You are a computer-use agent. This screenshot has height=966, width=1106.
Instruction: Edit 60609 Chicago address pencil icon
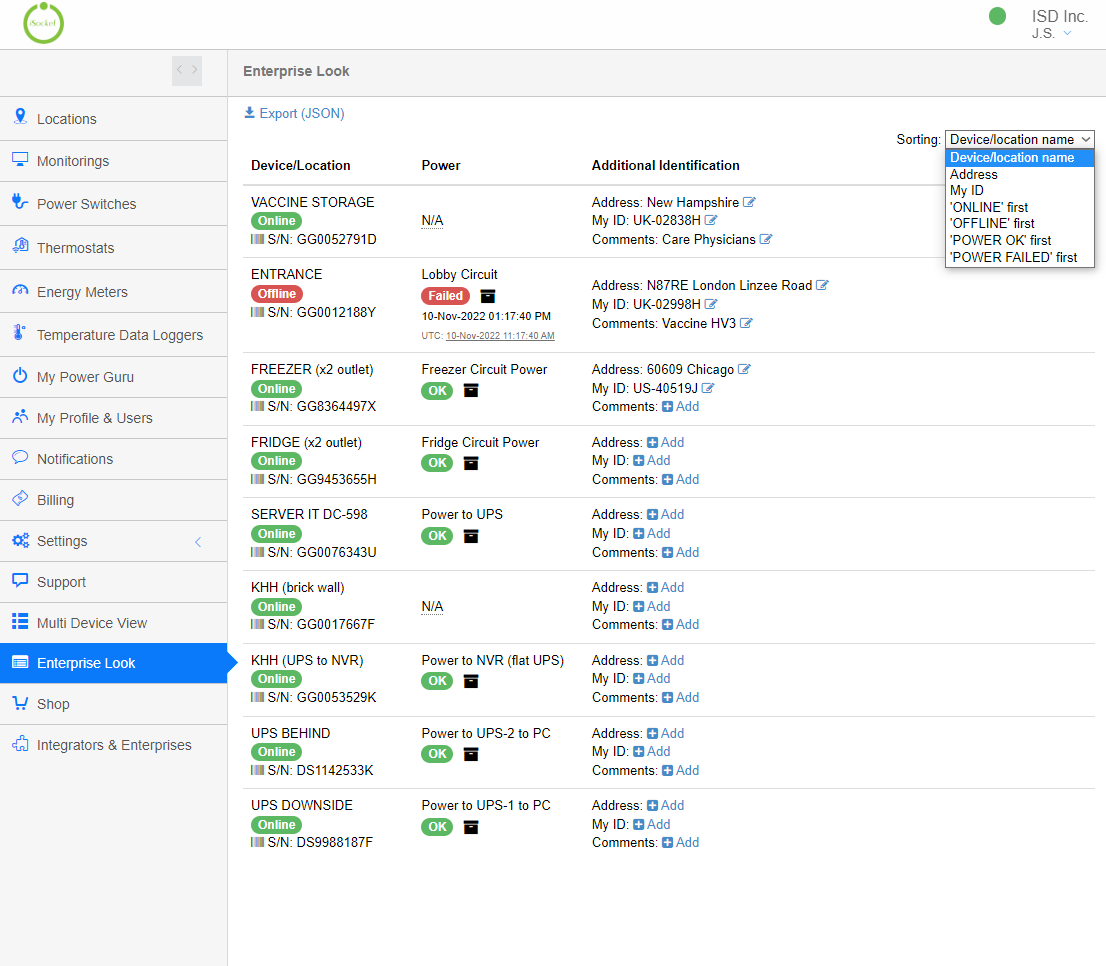click(744, 369)
